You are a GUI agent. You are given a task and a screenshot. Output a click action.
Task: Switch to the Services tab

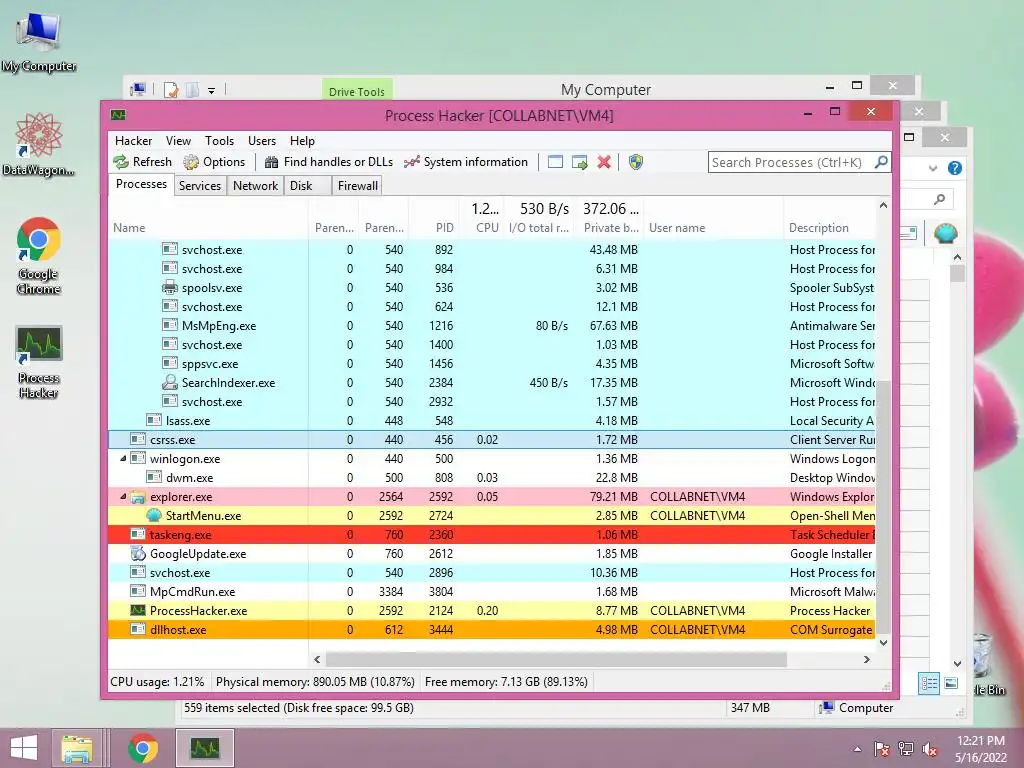click(x=200, y=185)
